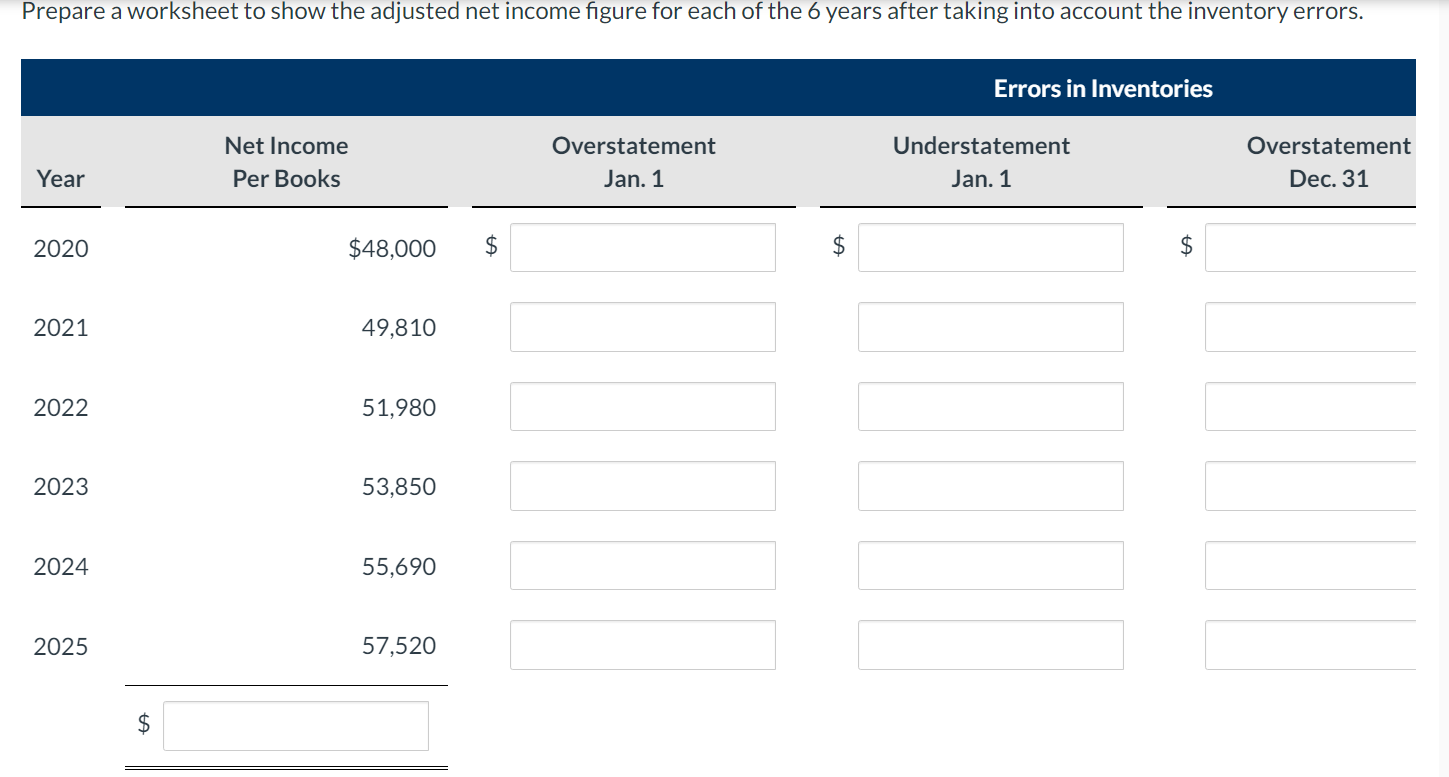Select the 2022 Understatement Jan. 1 box

point(991,407)
